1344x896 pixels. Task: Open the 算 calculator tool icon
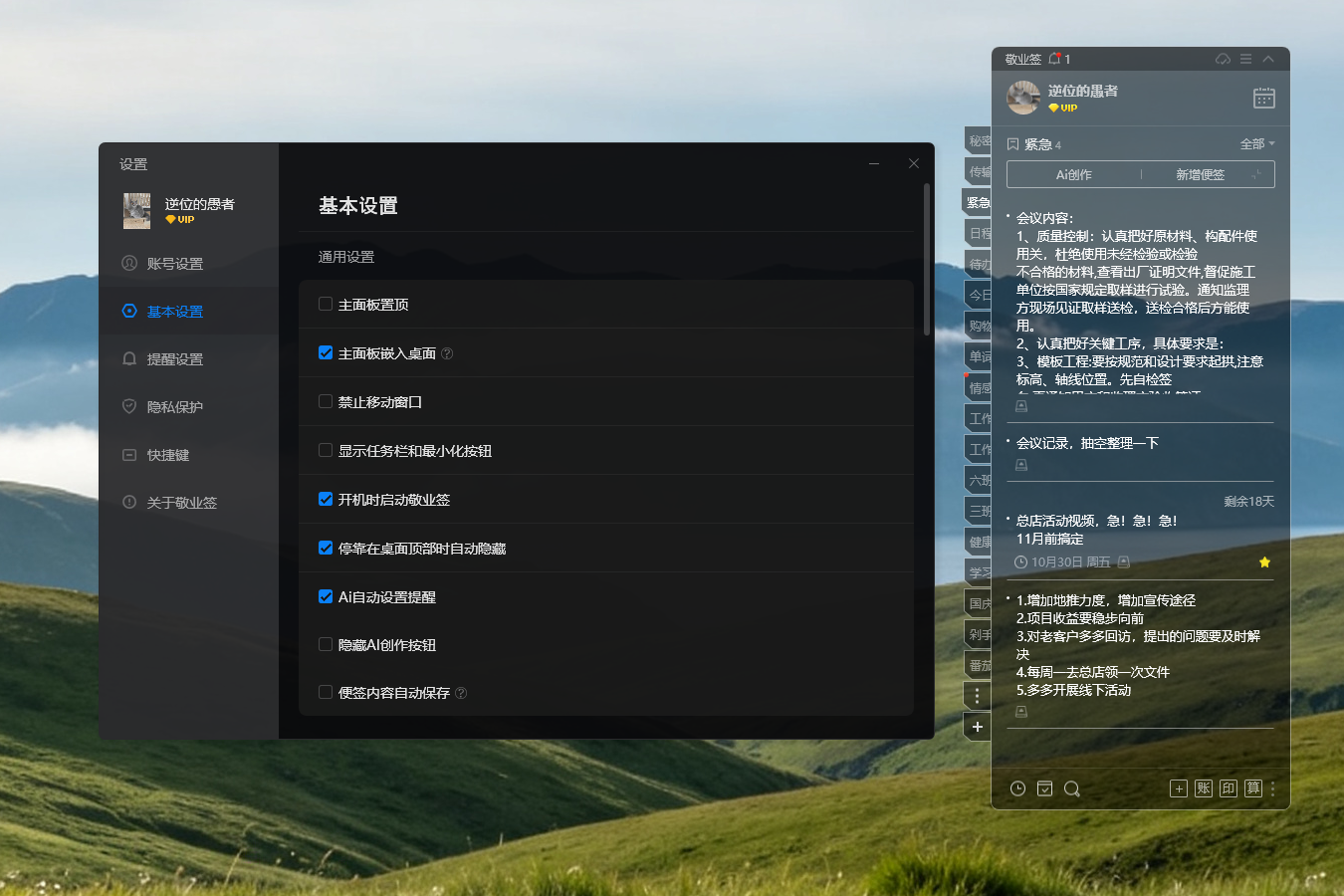pos(1253,788)
